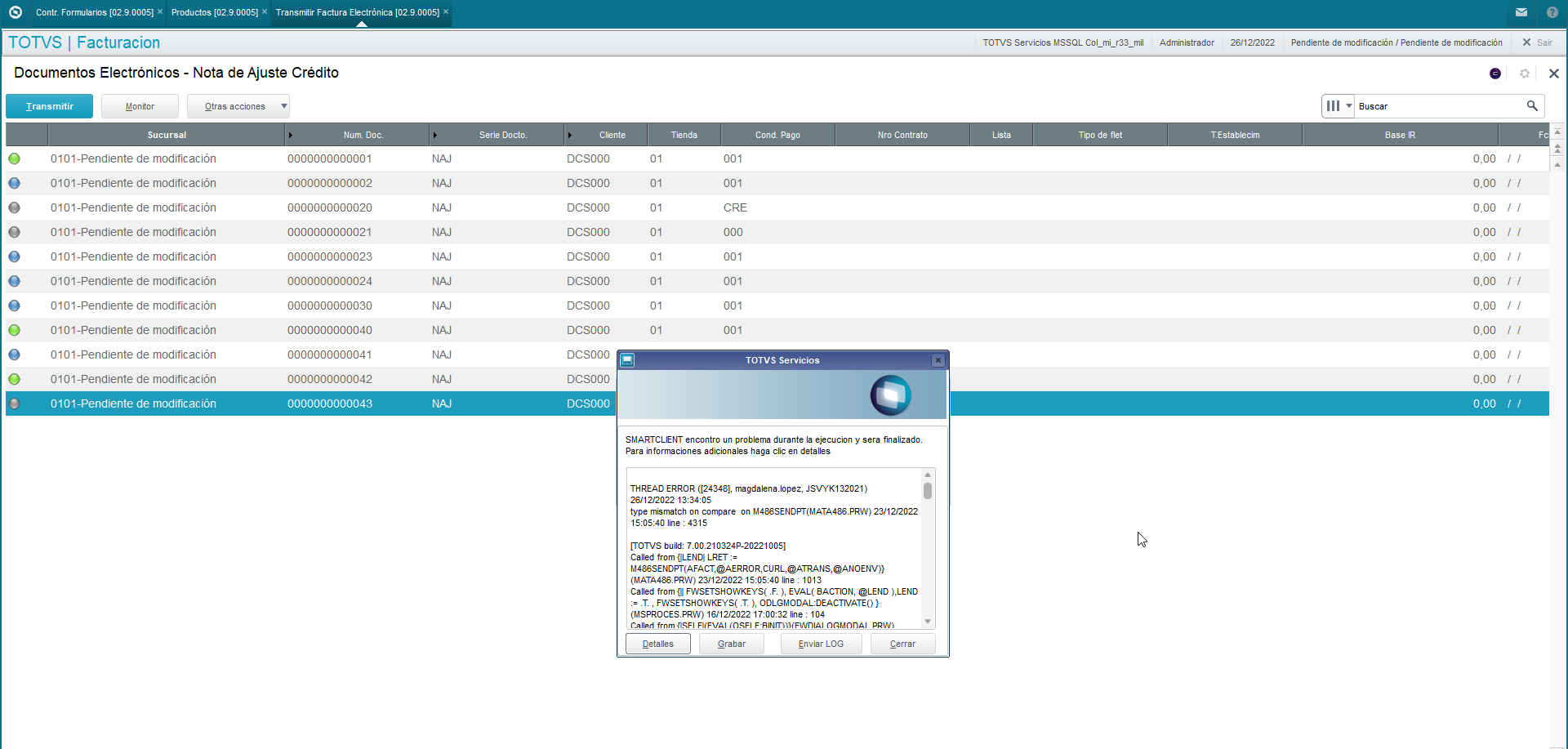This screenshot has height=749, width=1568.
Task: Expand the Otras acciones dropdown
Action: pos(238,106)
